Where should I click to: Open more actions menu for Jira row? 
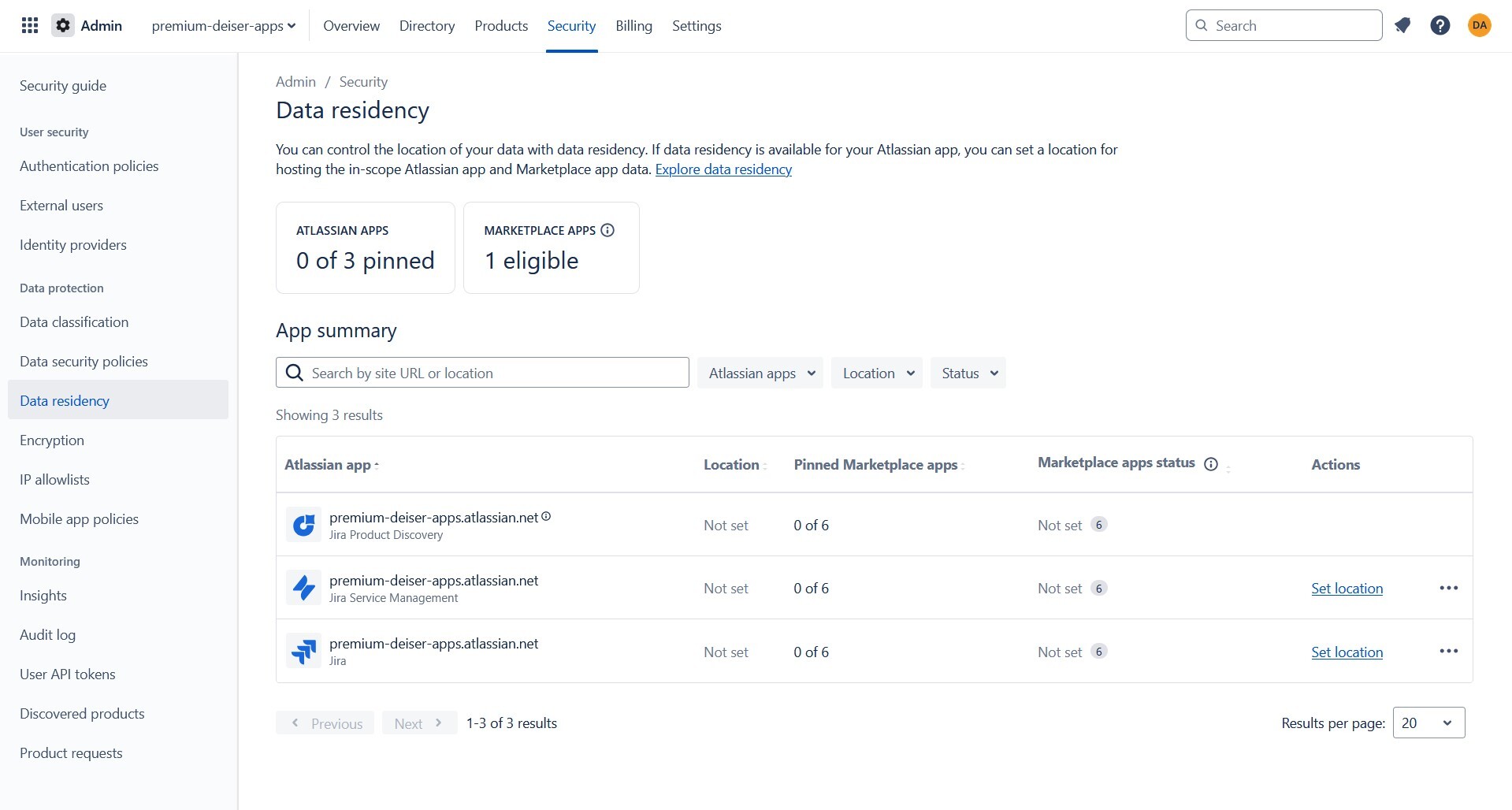(1448, 651)
